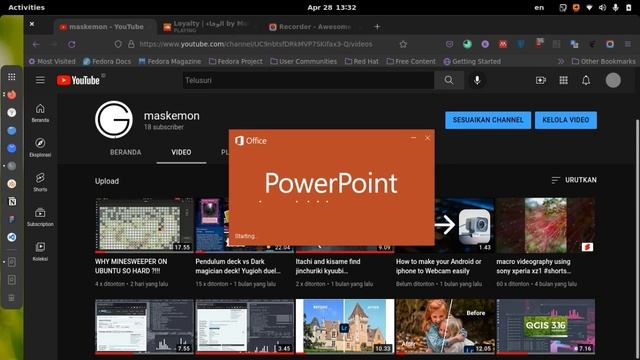Open 'macro videography using sony xperia' title
The height and width of the screenshot is (360, 640).
[x=533, y=266]
